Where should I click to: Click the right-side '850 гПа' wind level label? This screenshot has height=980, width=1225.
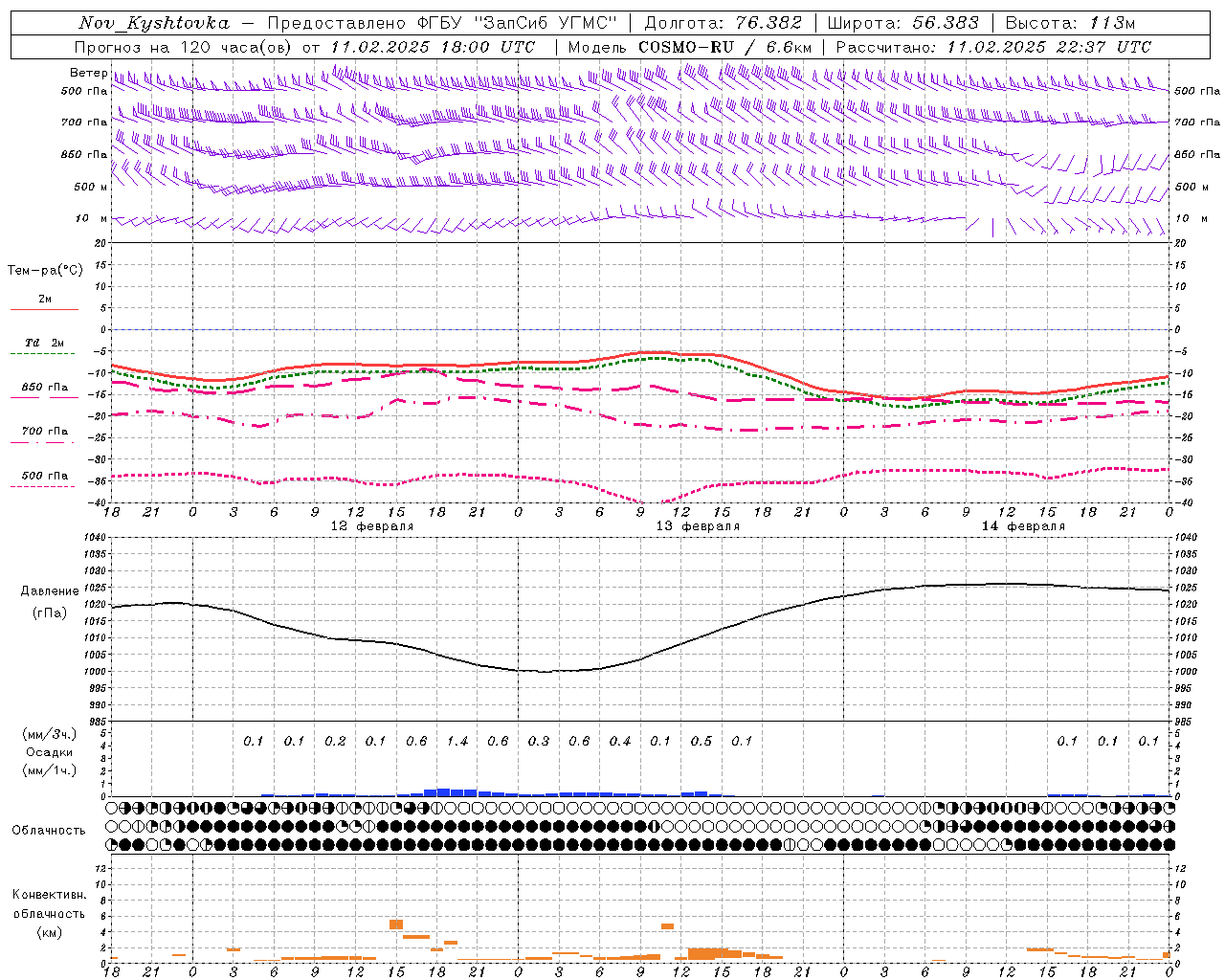click(1197, 154)
